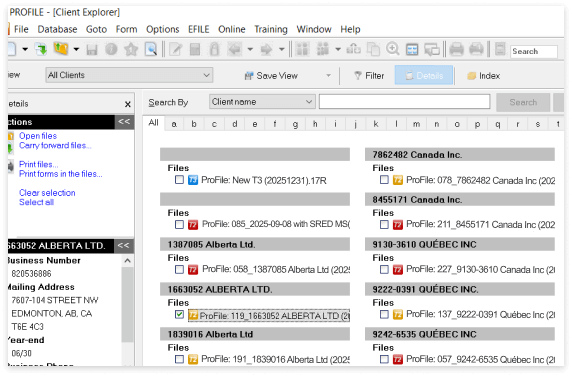Screen dimensions: 572x376
Task: Open the Save View dropdown arrow
Action: [x=328, y=75]
